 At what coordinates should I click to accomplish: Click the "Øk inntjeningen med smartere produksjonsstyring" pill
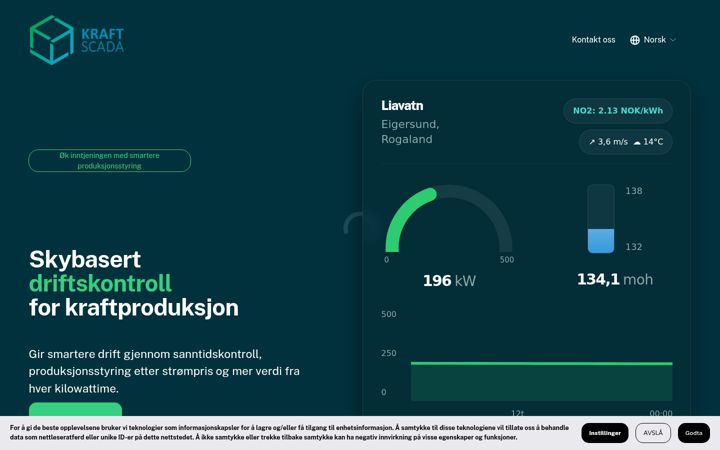pyautogui.click(x=109, y=161)
